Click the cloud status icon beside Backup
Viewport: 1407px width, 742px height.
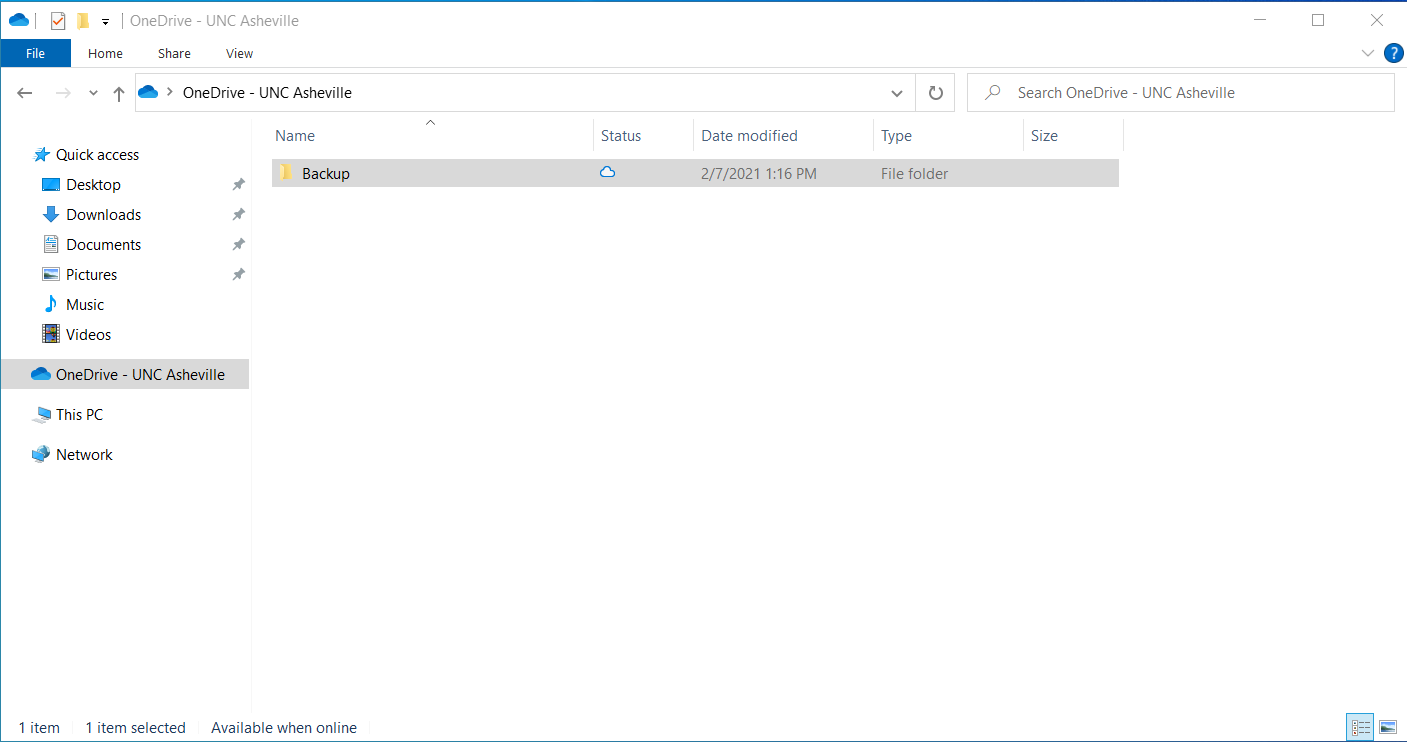click(x=607, y=172)
